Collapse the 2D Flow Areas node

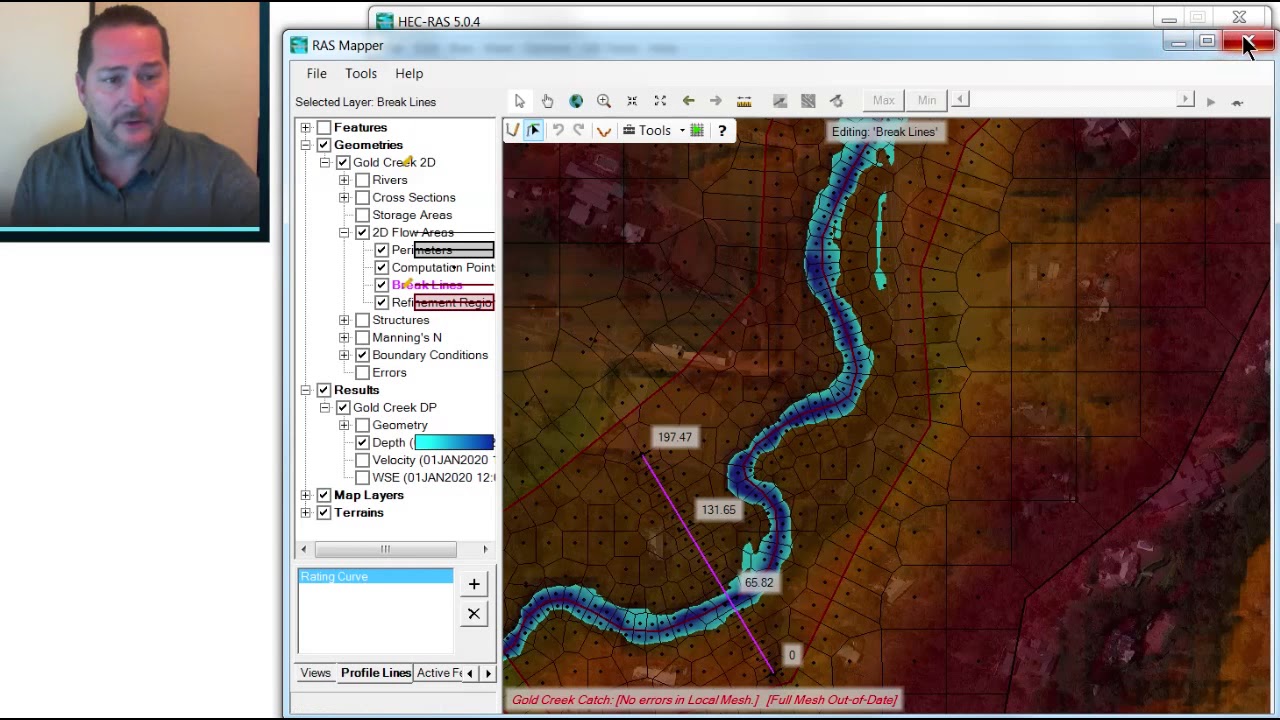pyautogui.click(x=344, y=232)
